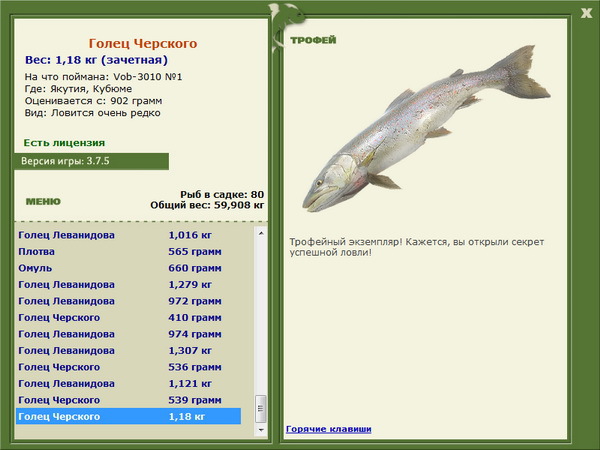Click the Версия игры: 3.7.5 bar

tap(91, 161)
